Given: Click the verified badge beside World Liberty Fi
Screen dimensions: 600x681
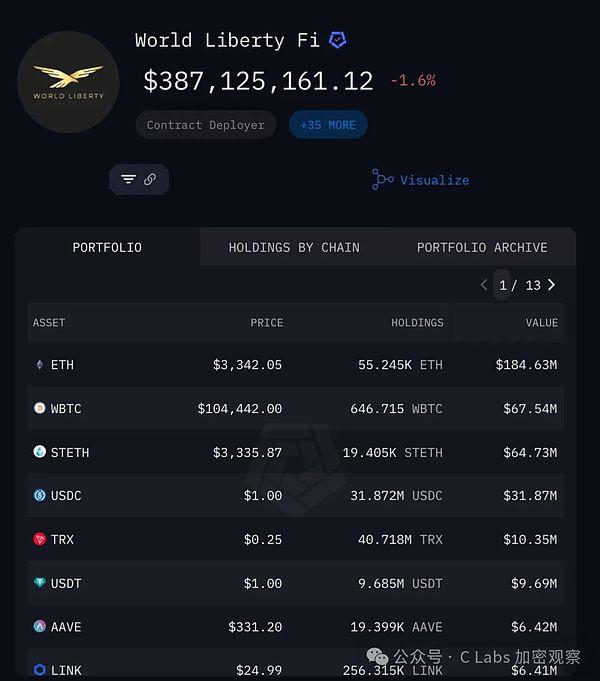Looking at the screenshot, I should 338,40.
